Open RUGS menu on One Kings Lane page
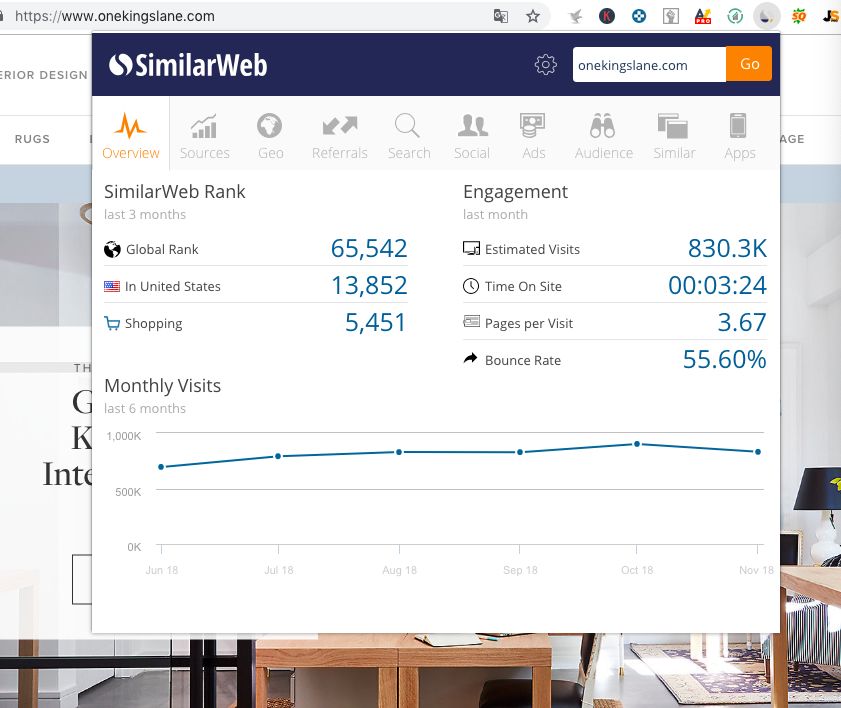The height and width of the screenshot is (708, 841). [32, 139]
